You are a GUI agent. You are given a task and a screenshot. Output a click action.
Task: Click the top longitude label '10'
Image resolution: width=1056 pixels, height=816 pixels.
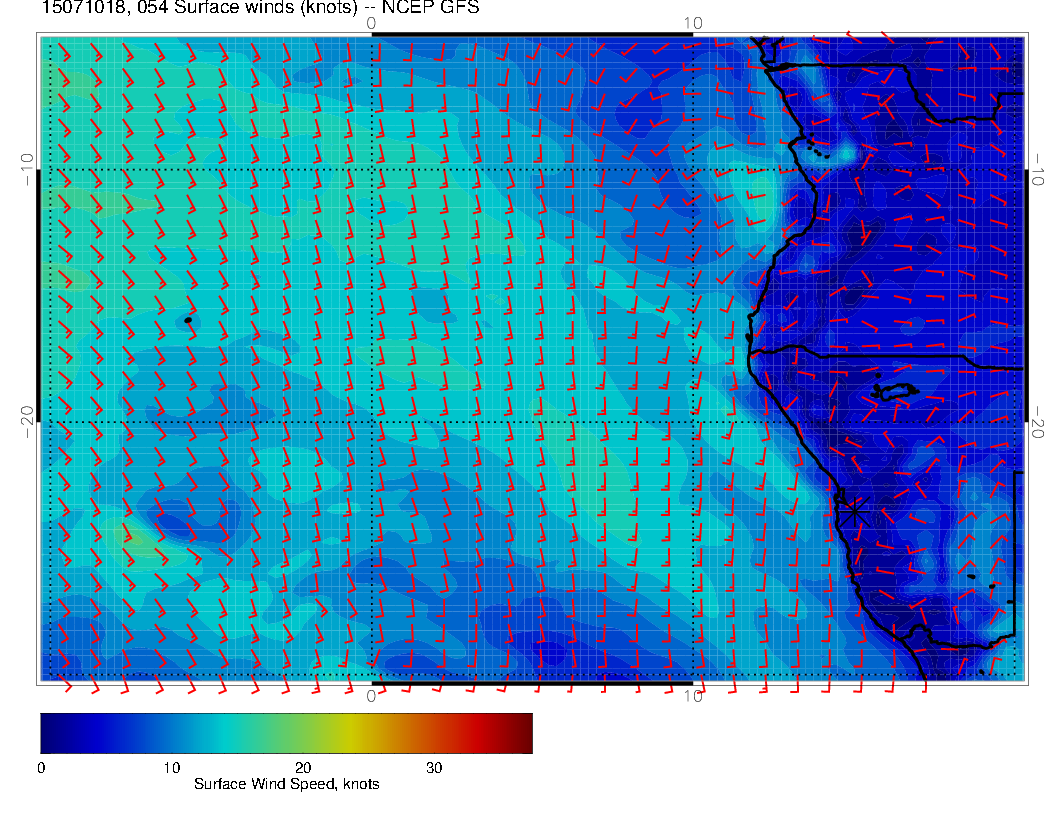point(693,23)
